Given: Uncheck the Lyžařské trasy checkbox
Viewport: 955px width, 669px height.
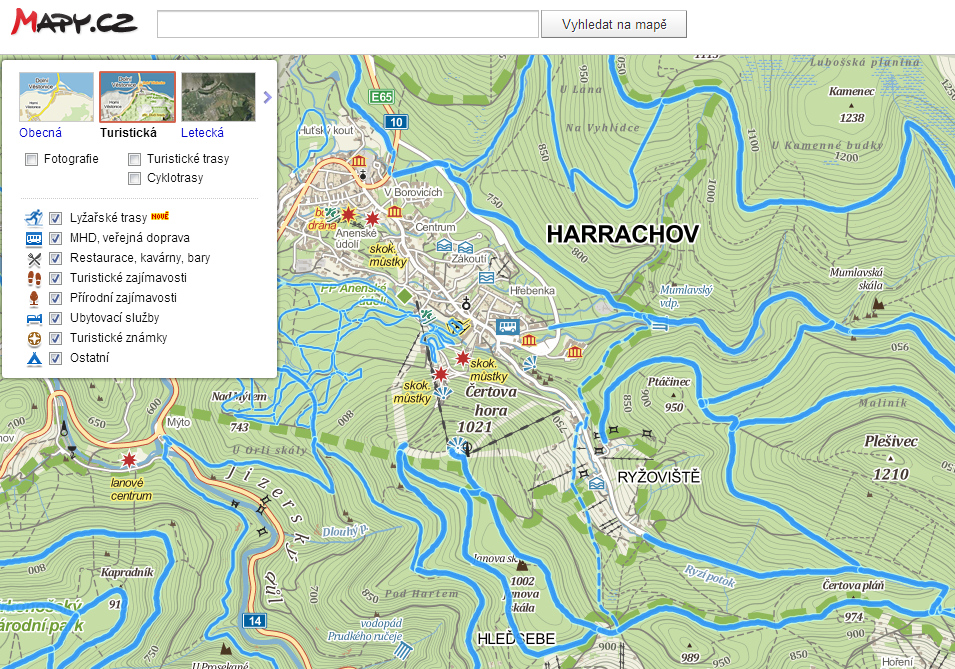Looking at the screenshot, I should 56,218.
